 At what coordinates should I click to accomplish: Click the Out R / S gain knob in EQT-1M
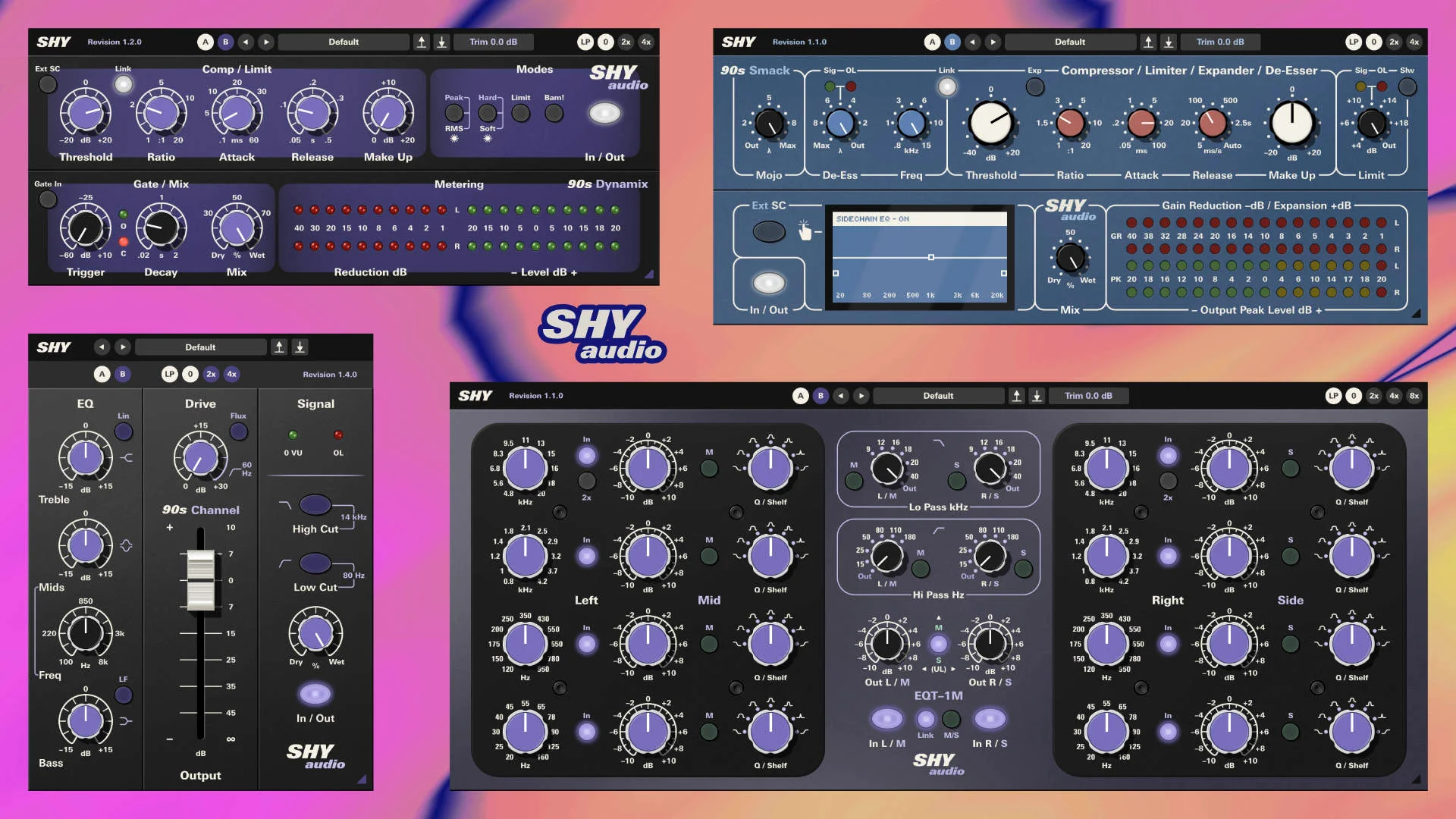[x=990, y=644]
